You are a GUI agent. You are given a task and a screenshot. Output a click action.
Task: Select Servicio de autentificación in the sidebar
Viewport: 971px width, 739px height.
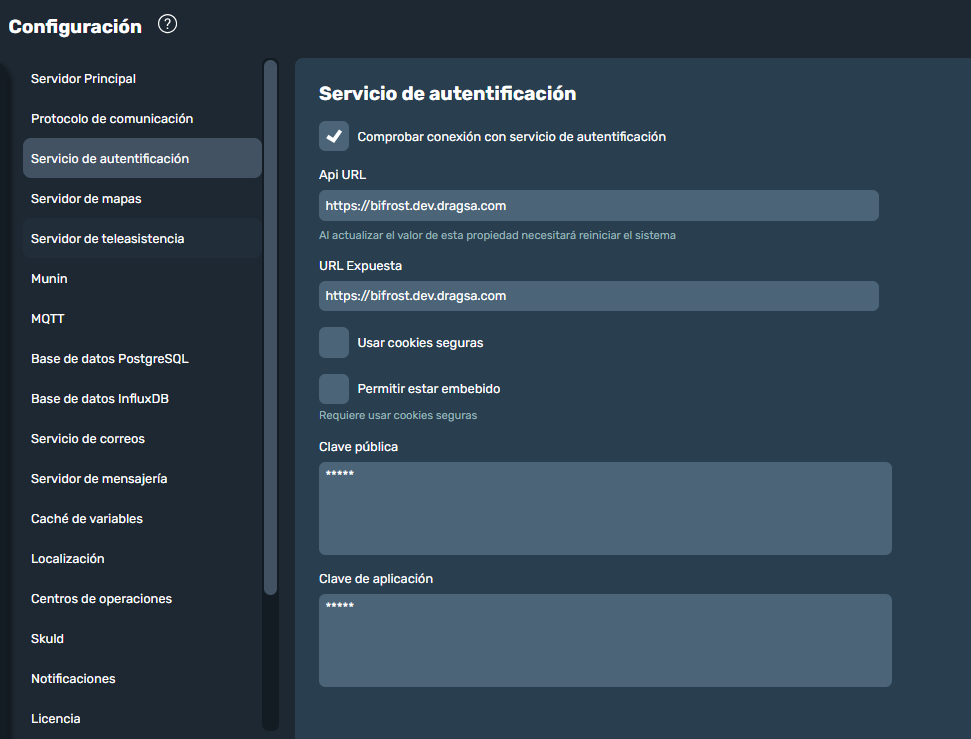tap(142, 159)
